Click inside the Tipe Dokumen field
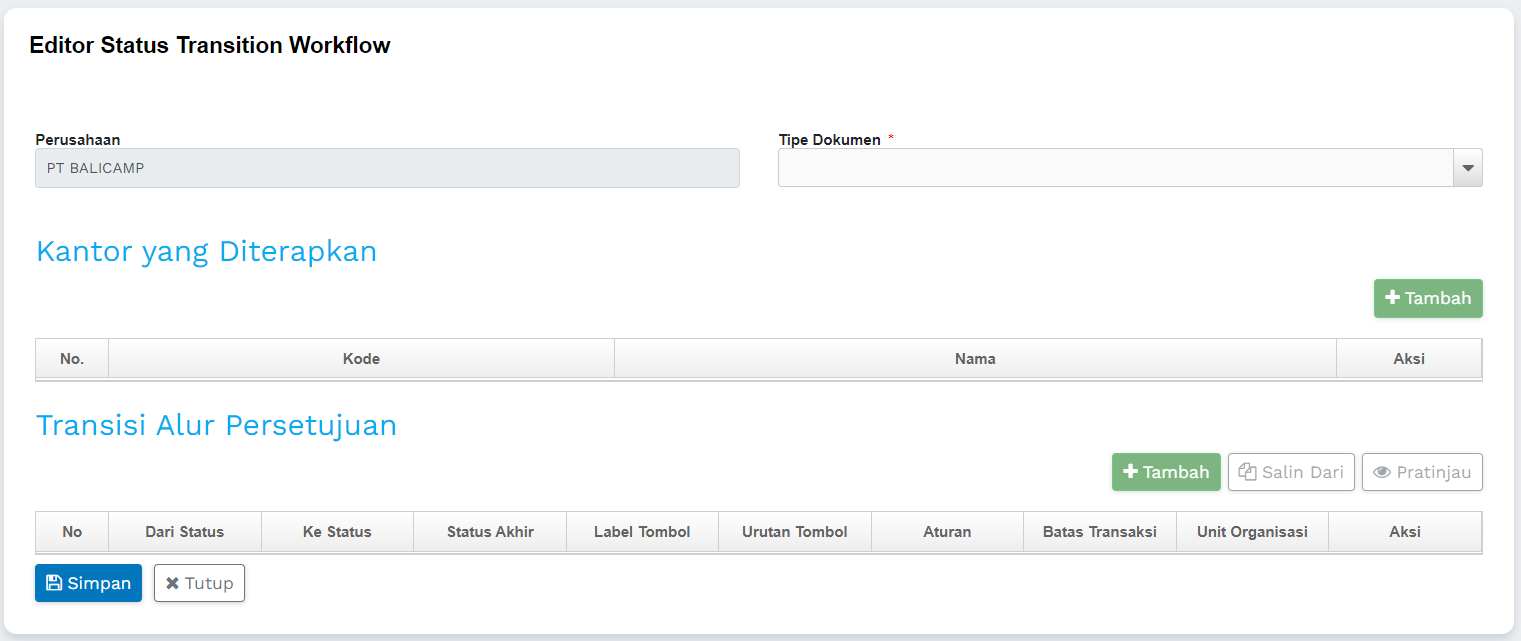1521x641 pixels. [1115, 168]
